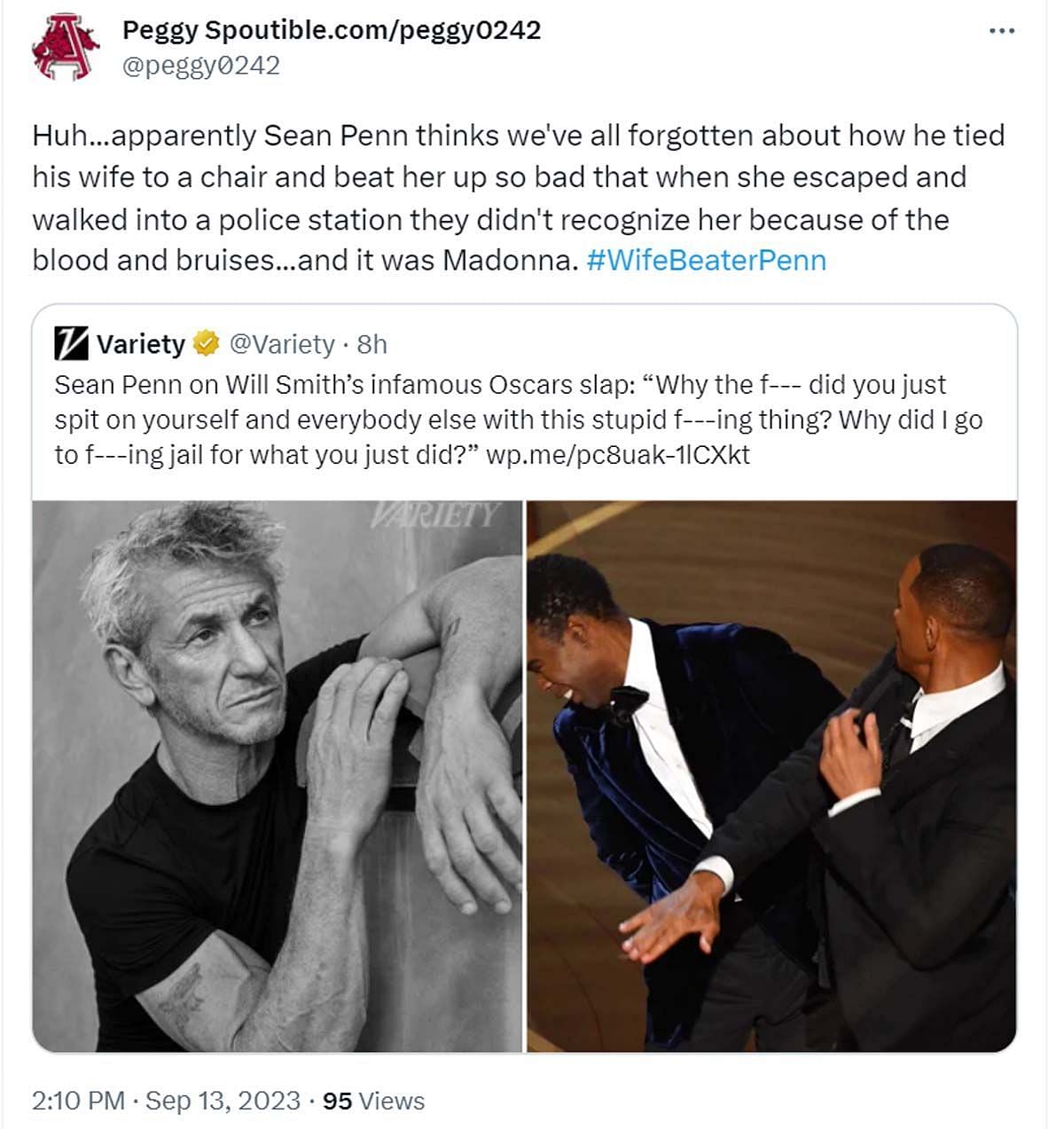Open the #WifeBeaterPenn hashtag
The height and width of the screenshot is (1129, 1064).
click(706, 260)
